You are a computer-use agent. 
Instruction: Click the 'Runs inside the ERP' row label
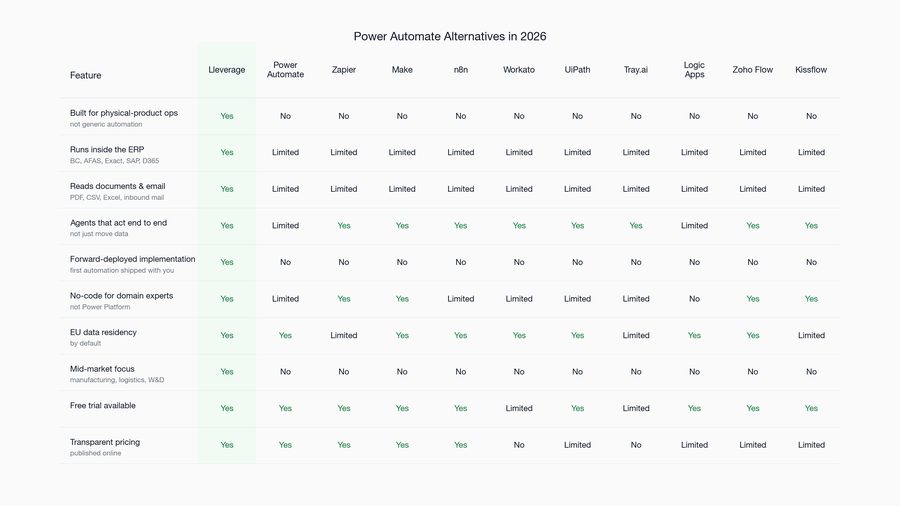pos(107,149)
